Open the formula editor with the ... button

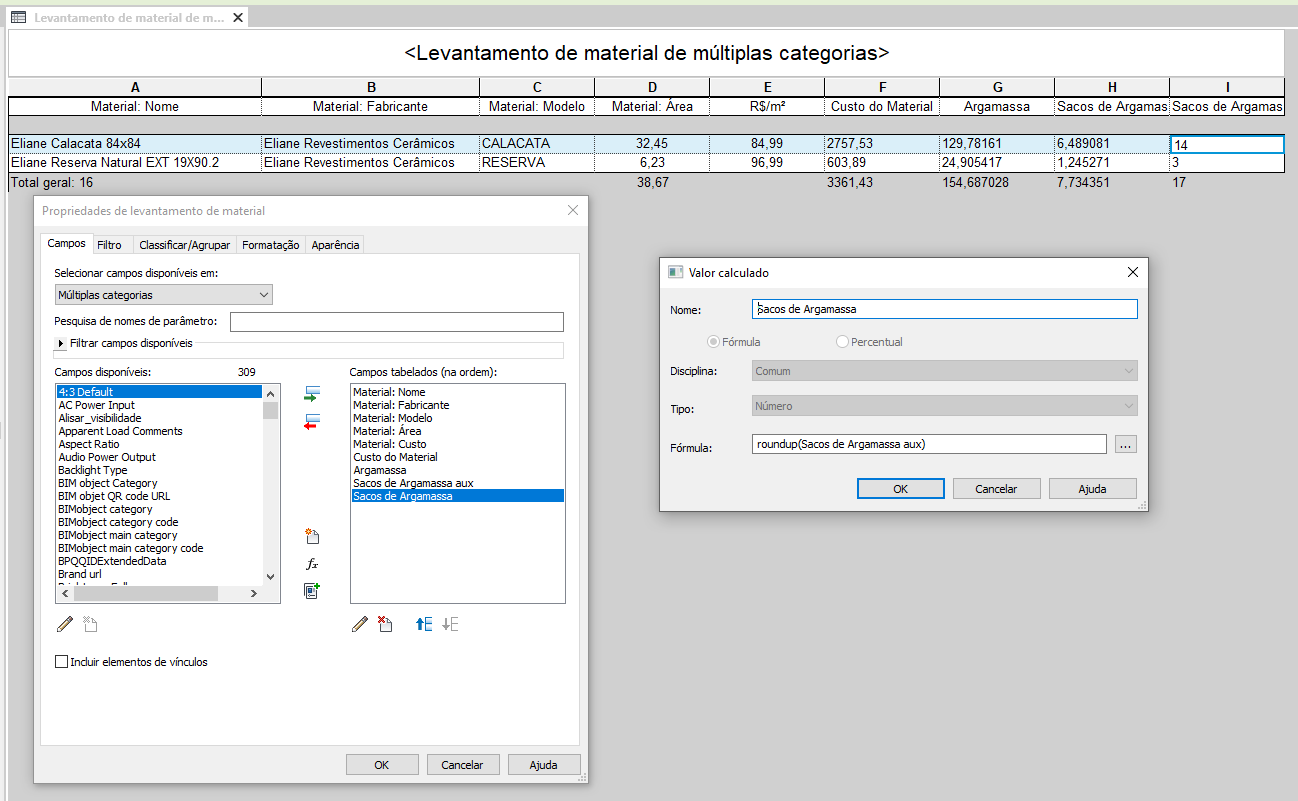coord(1125,444)
